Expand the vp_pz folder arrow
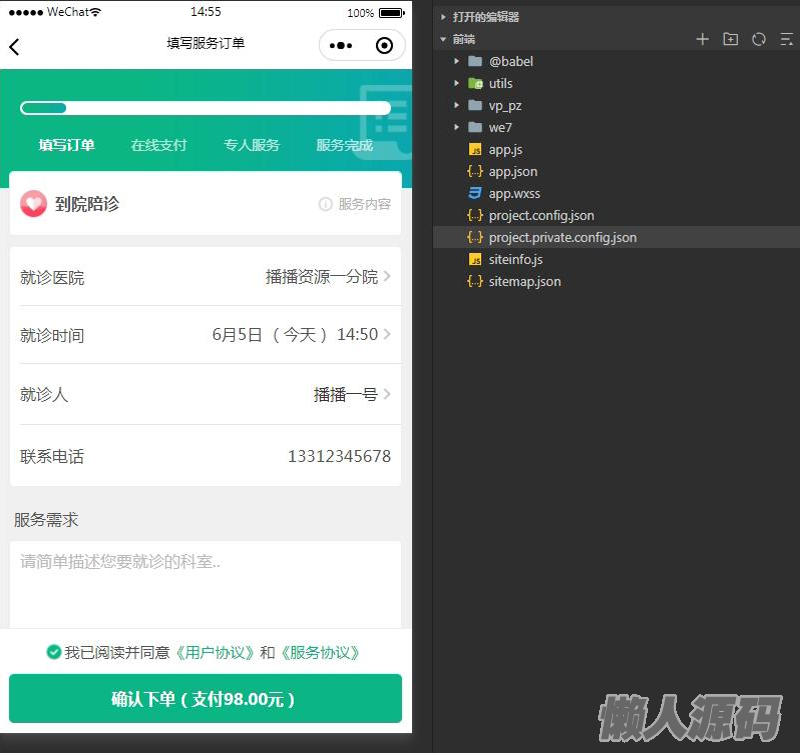800x753 pixels. [457, 105]
